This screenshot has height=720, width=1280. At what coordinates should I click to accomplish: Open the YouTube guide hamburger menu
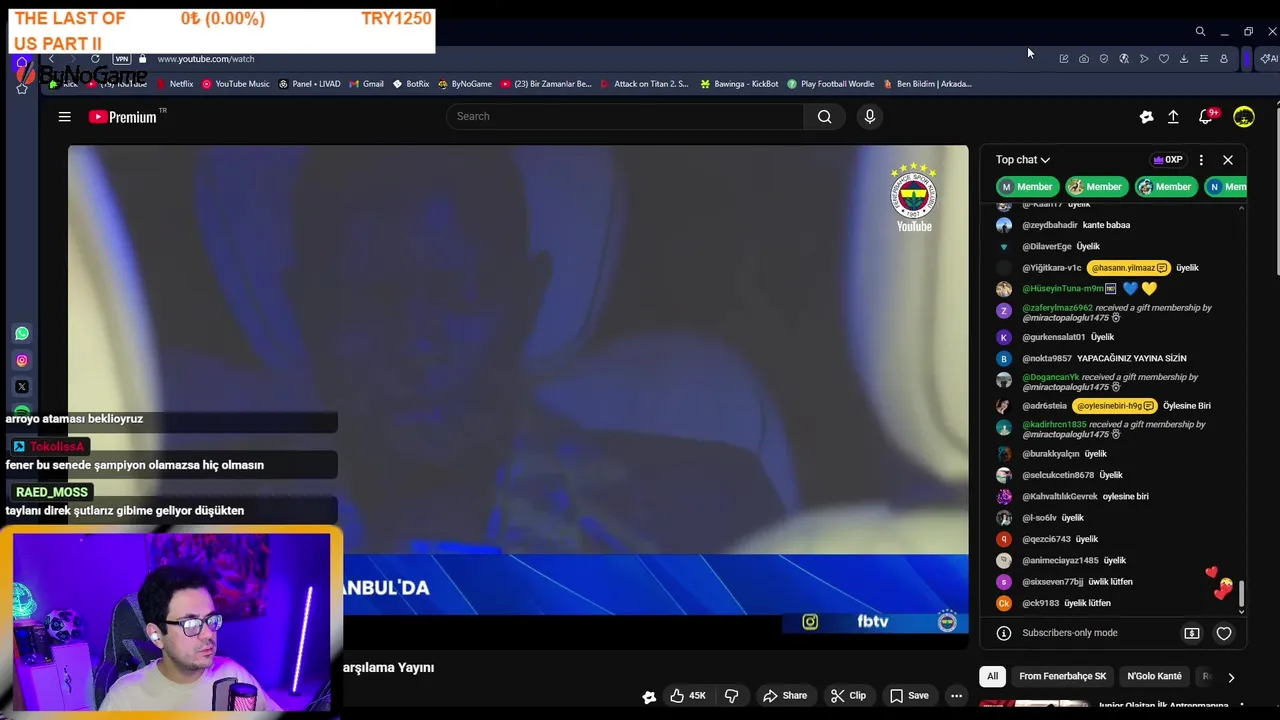click(x=64, y=117)
